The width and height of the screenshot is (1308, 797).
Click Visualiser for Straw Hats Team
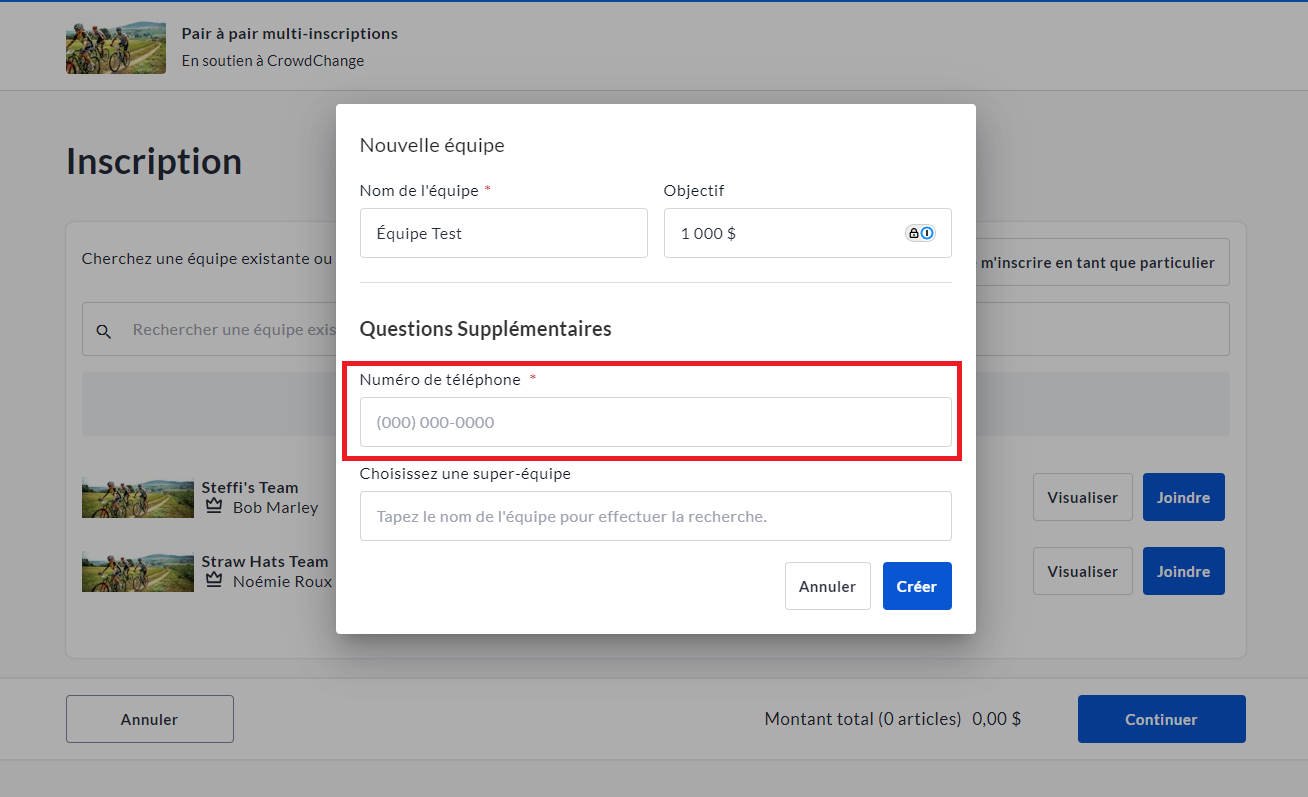(x=1082, y=571)
